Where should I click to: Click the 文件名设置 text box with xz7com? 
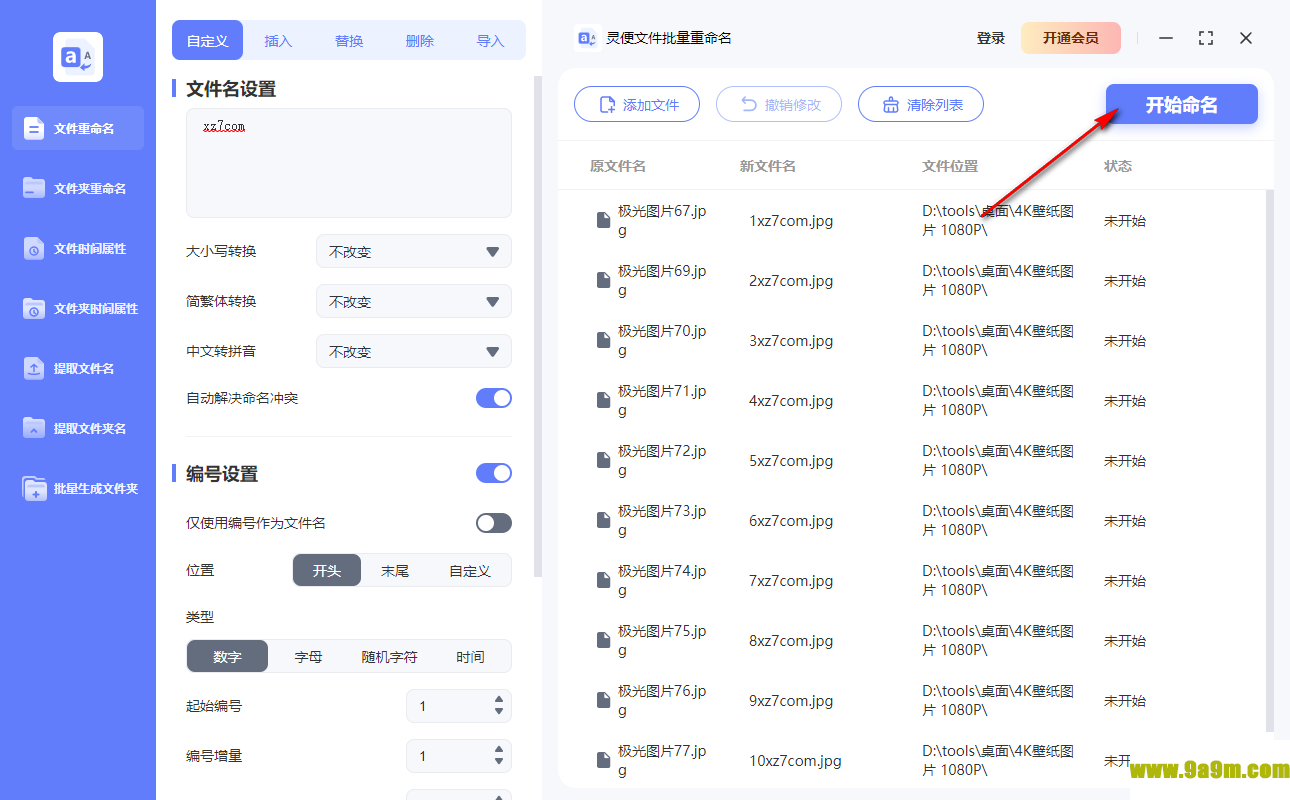coord(349,163)
